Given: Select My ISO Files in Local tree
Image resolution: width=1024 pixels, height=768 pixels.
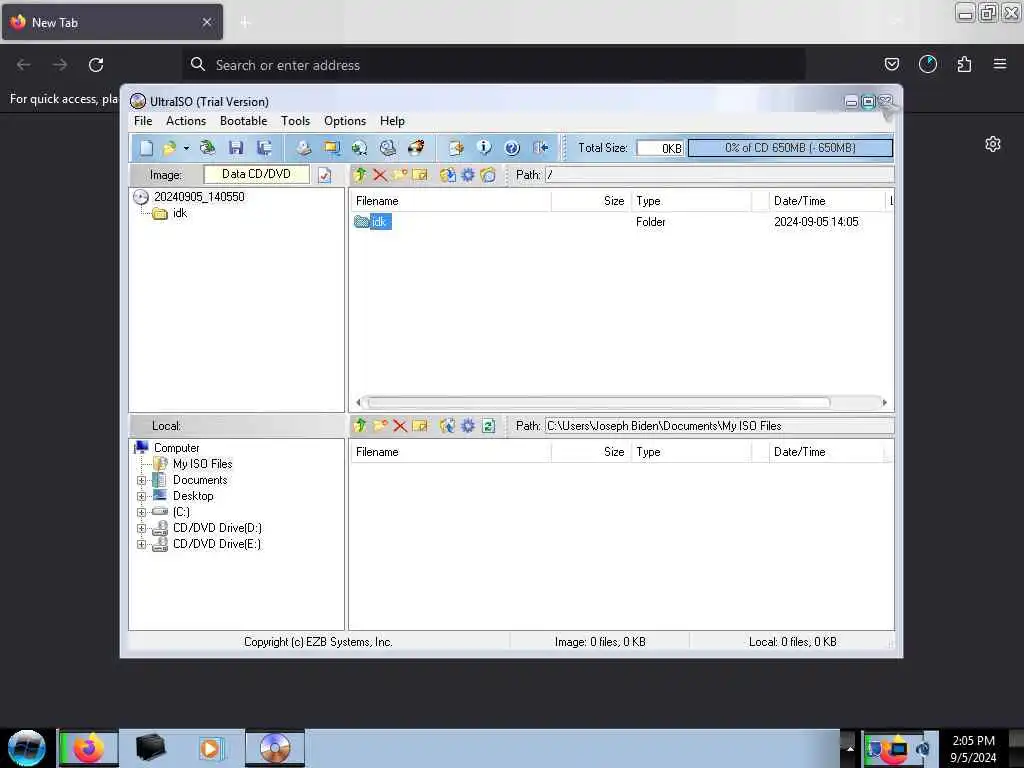Looking at the screenshot, I should pyautogui.click(x=202, y=464).
